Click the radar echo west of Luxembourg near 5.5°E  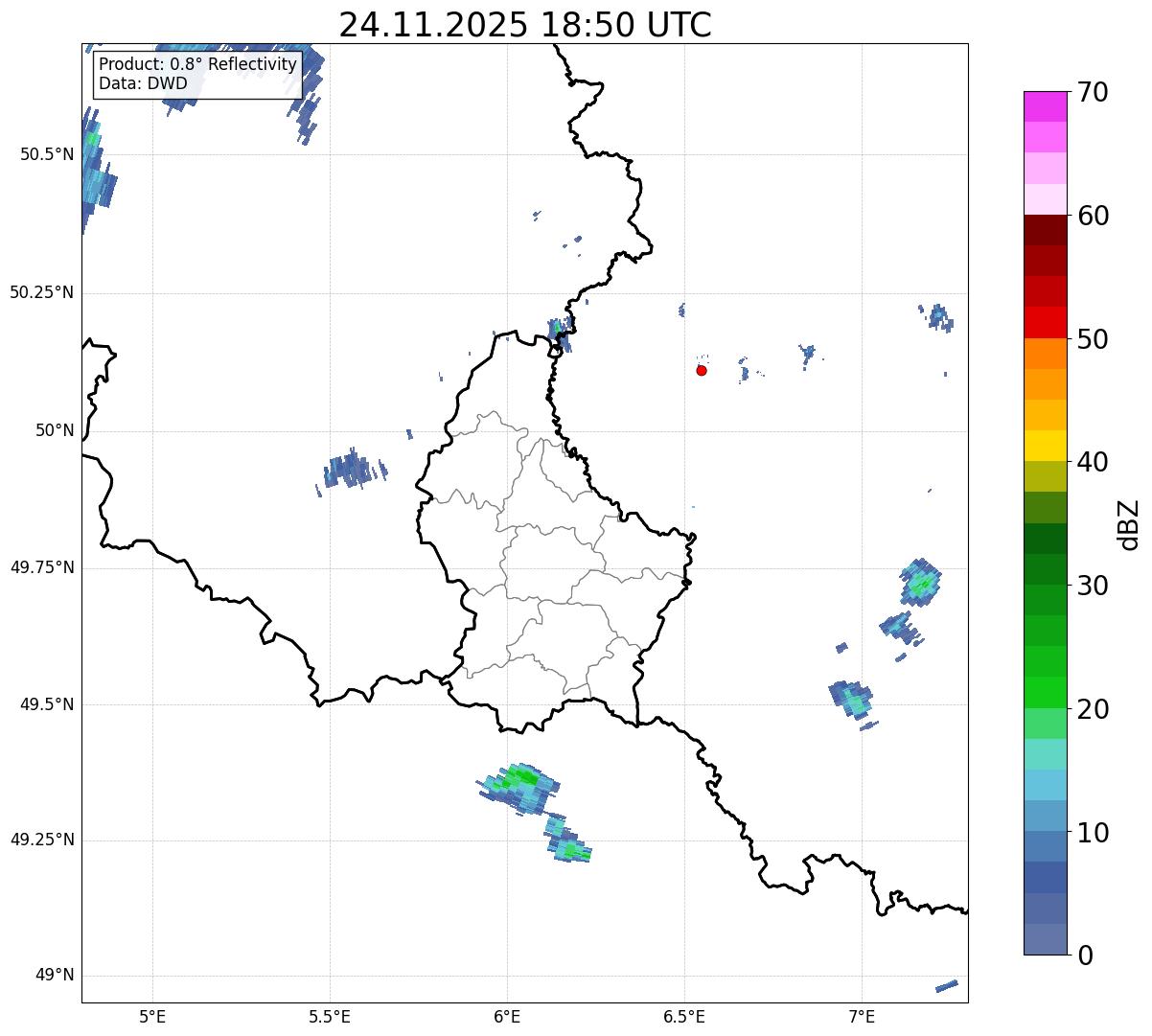pyautogui.click(x=353, y=470)
